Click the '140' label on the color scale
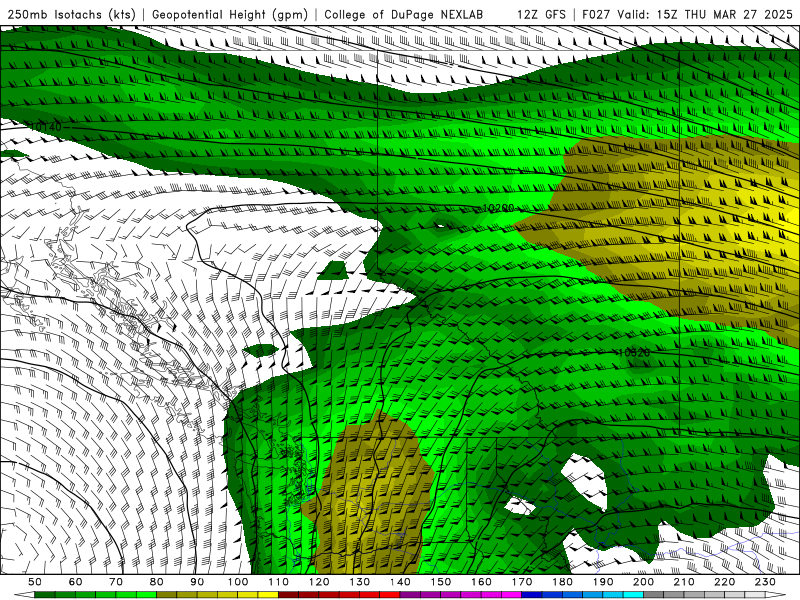The height and width of the screenshot is (600, 800). (x=400, y=582)
